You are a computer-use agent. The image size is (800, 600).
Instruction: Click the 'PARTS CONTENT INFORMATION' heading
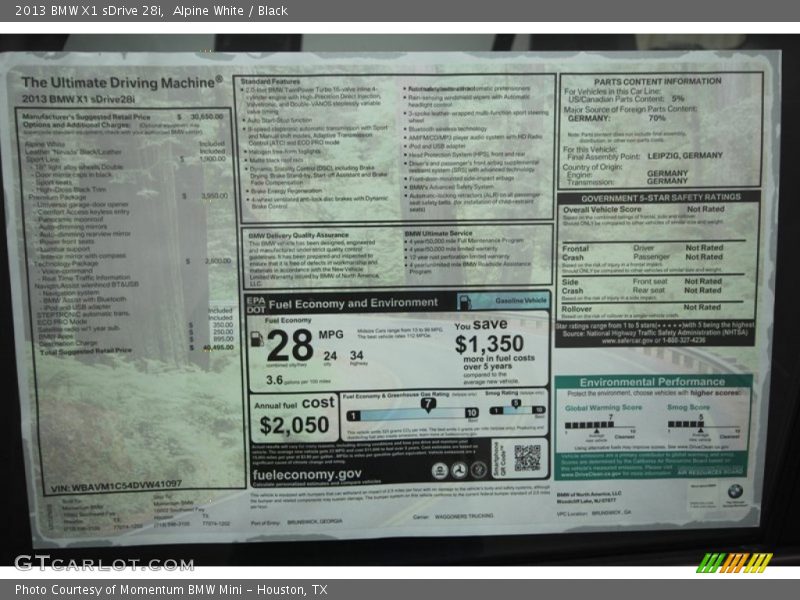[x=658, y=82]
